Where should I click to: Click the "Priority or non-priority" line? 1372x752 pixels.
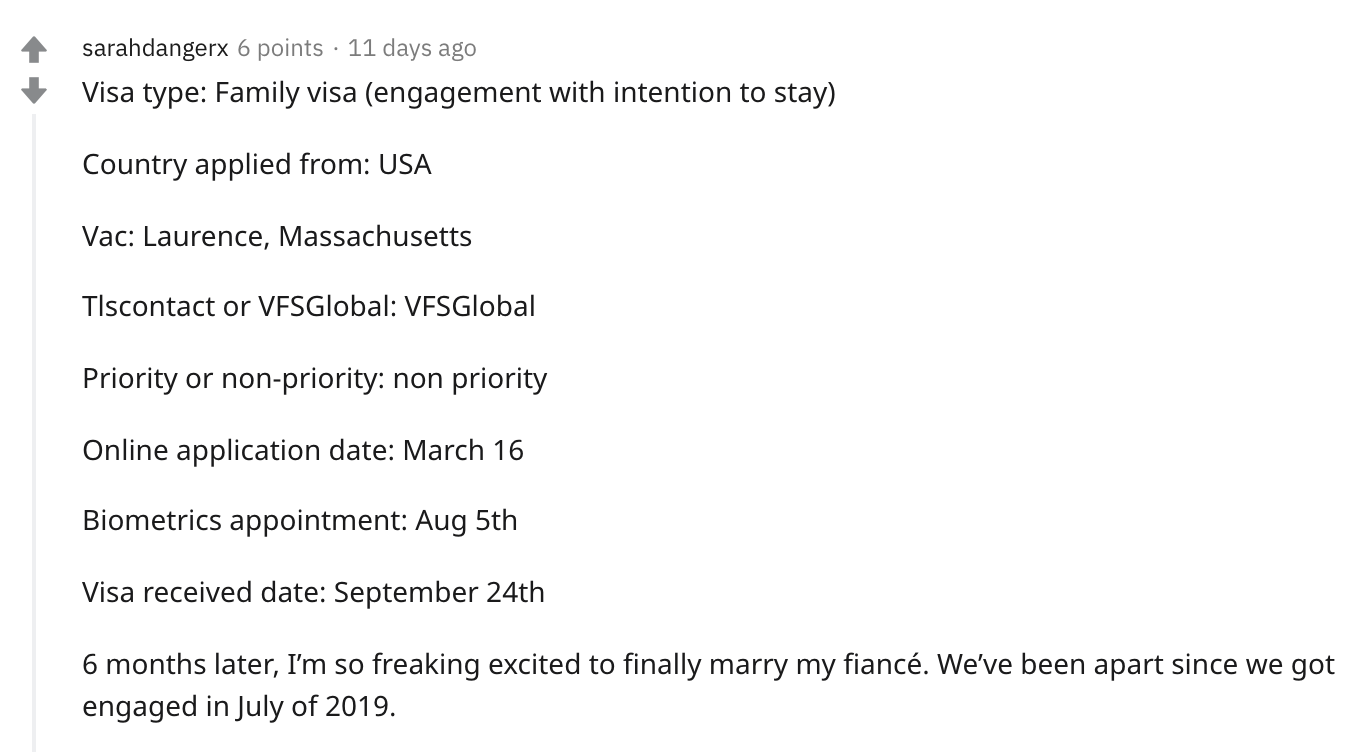315,379
